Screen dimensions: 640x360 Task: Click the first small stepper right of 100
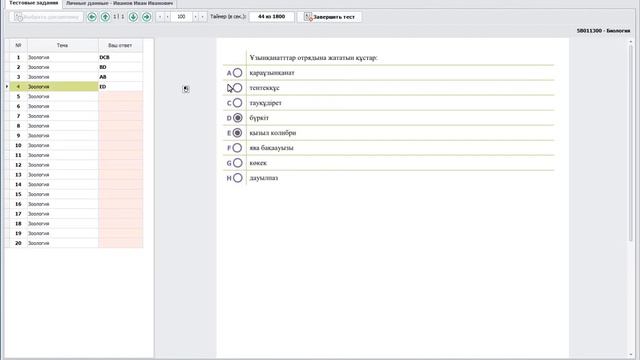(195, 17)
